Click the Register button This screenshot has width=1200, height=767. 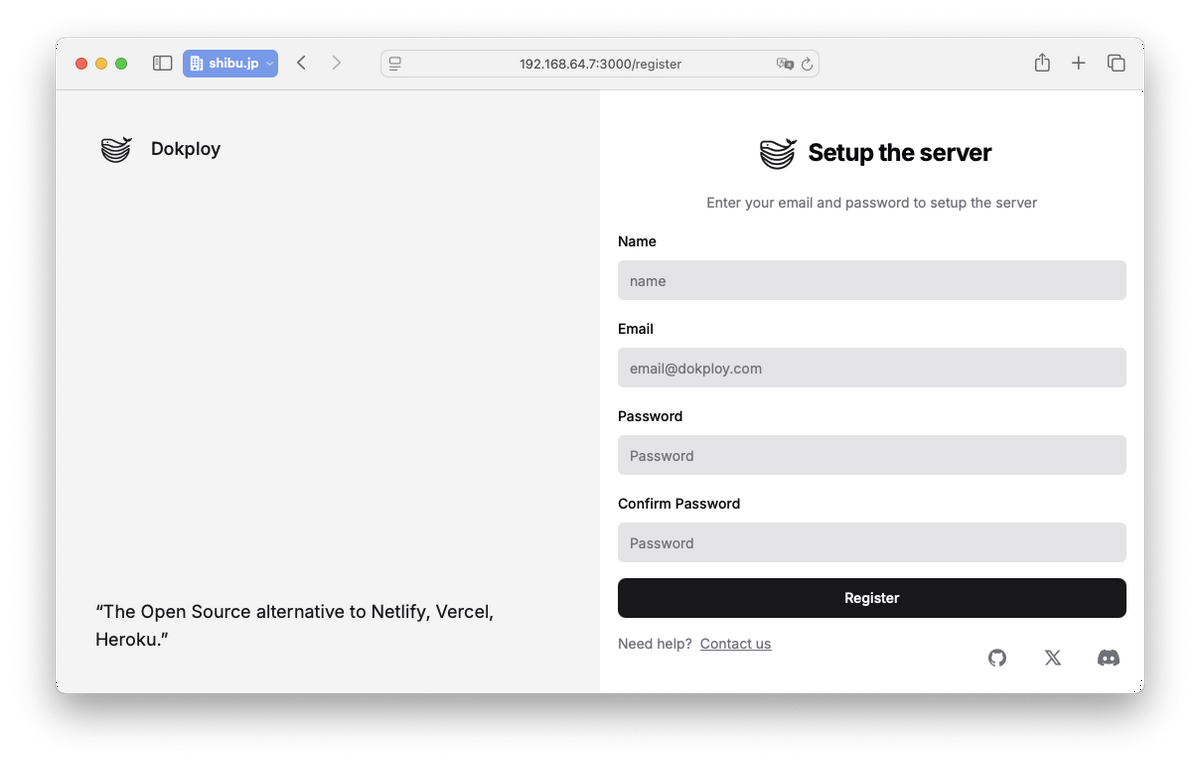(872, 598)
